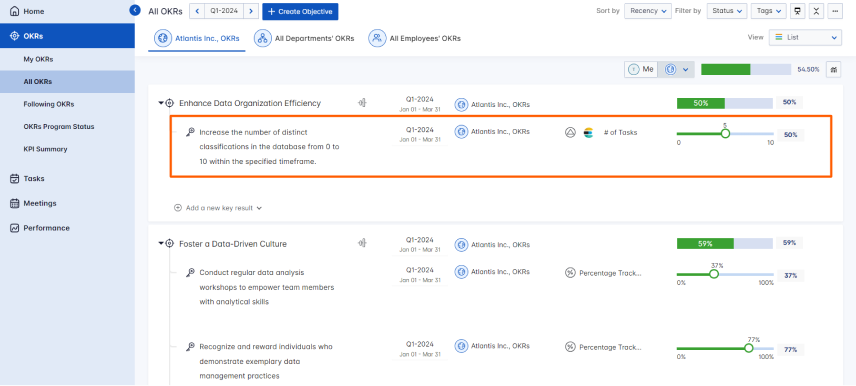This screenshot has width=856, height=386.
Task: Open key result Recognize and reward individuals
Action: 266,361
